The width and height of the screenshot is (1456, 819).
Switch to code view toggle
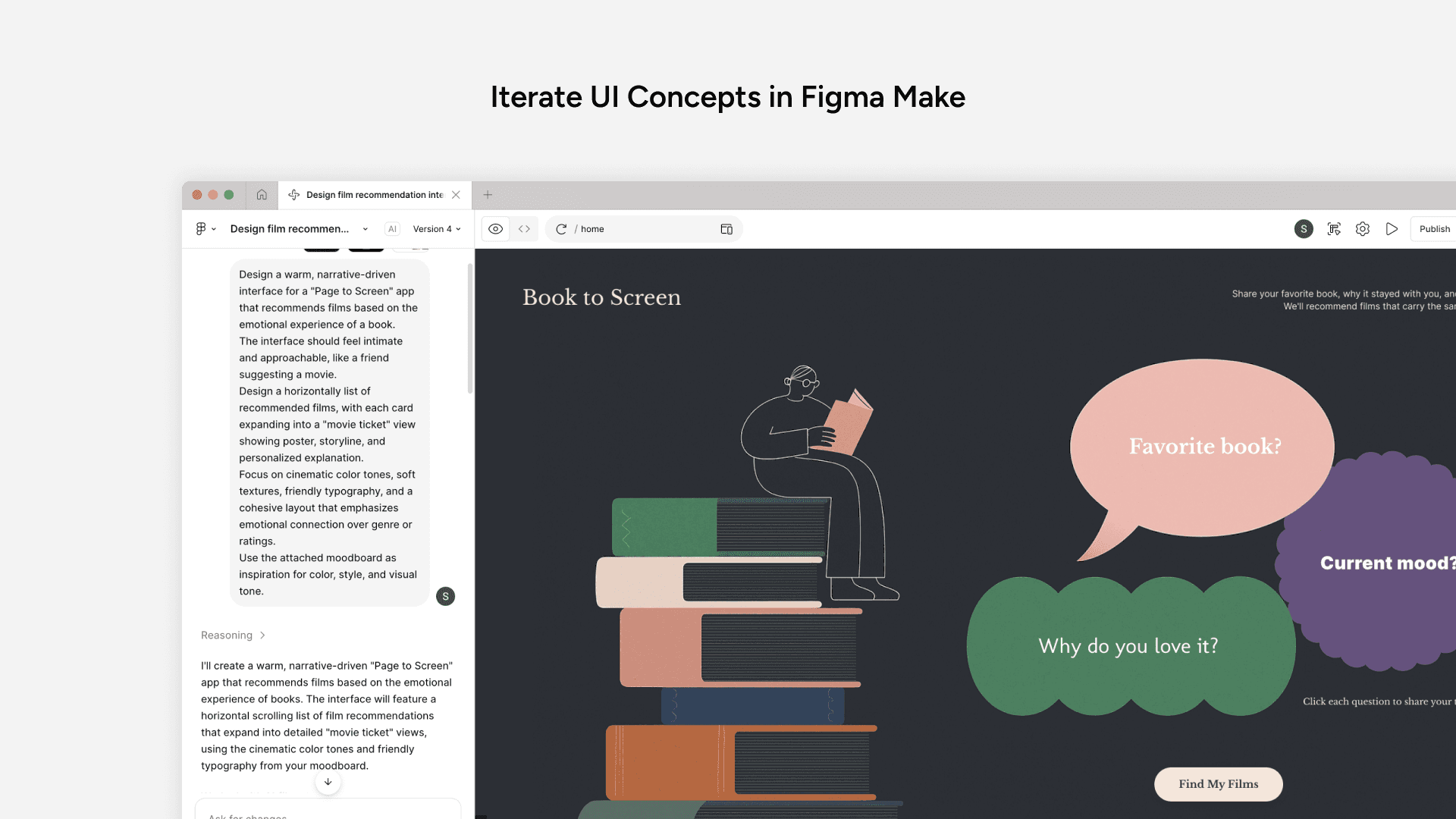click(x=524, y=229)
